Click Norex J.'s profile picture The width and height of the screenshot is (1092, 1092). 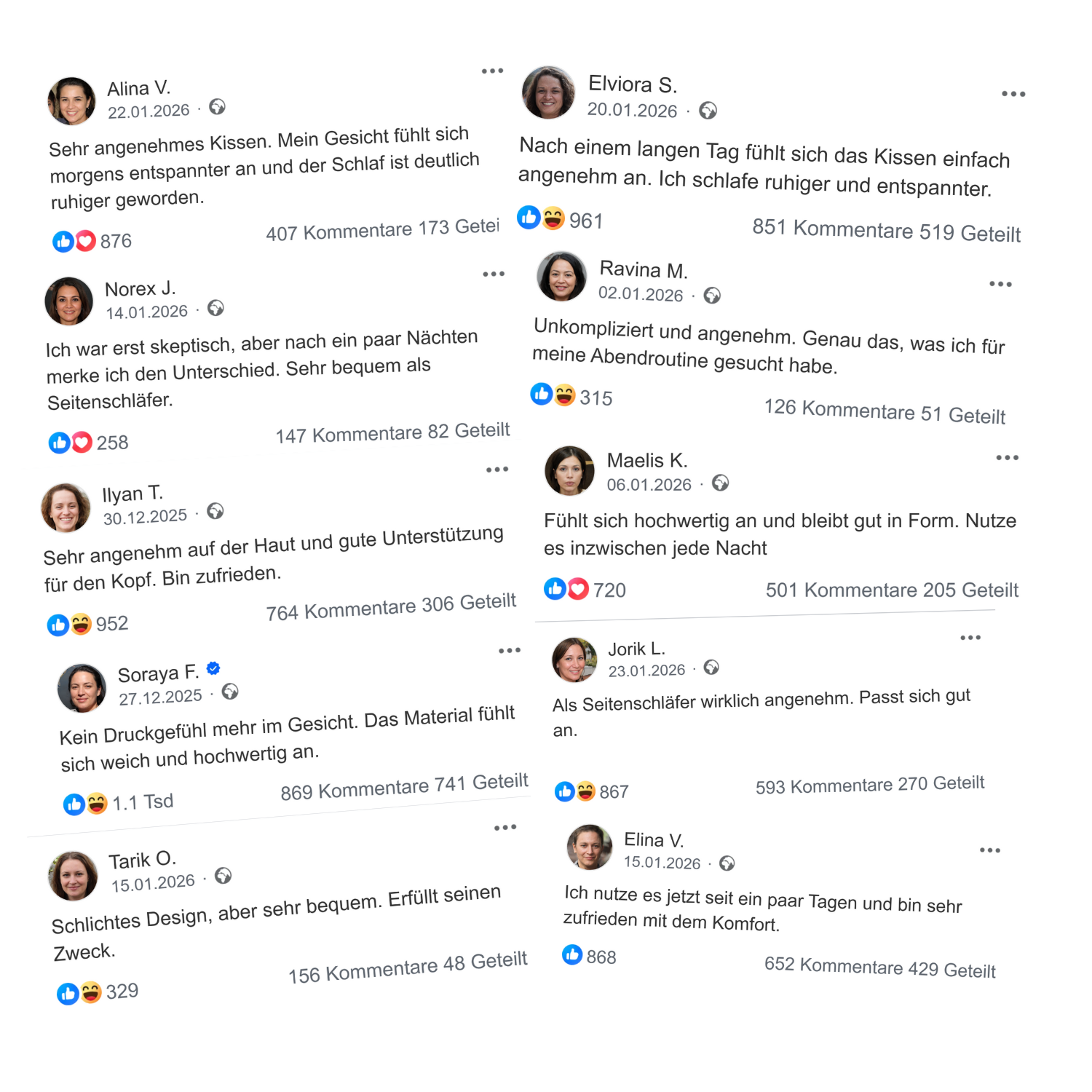click(x=69, y=301)
